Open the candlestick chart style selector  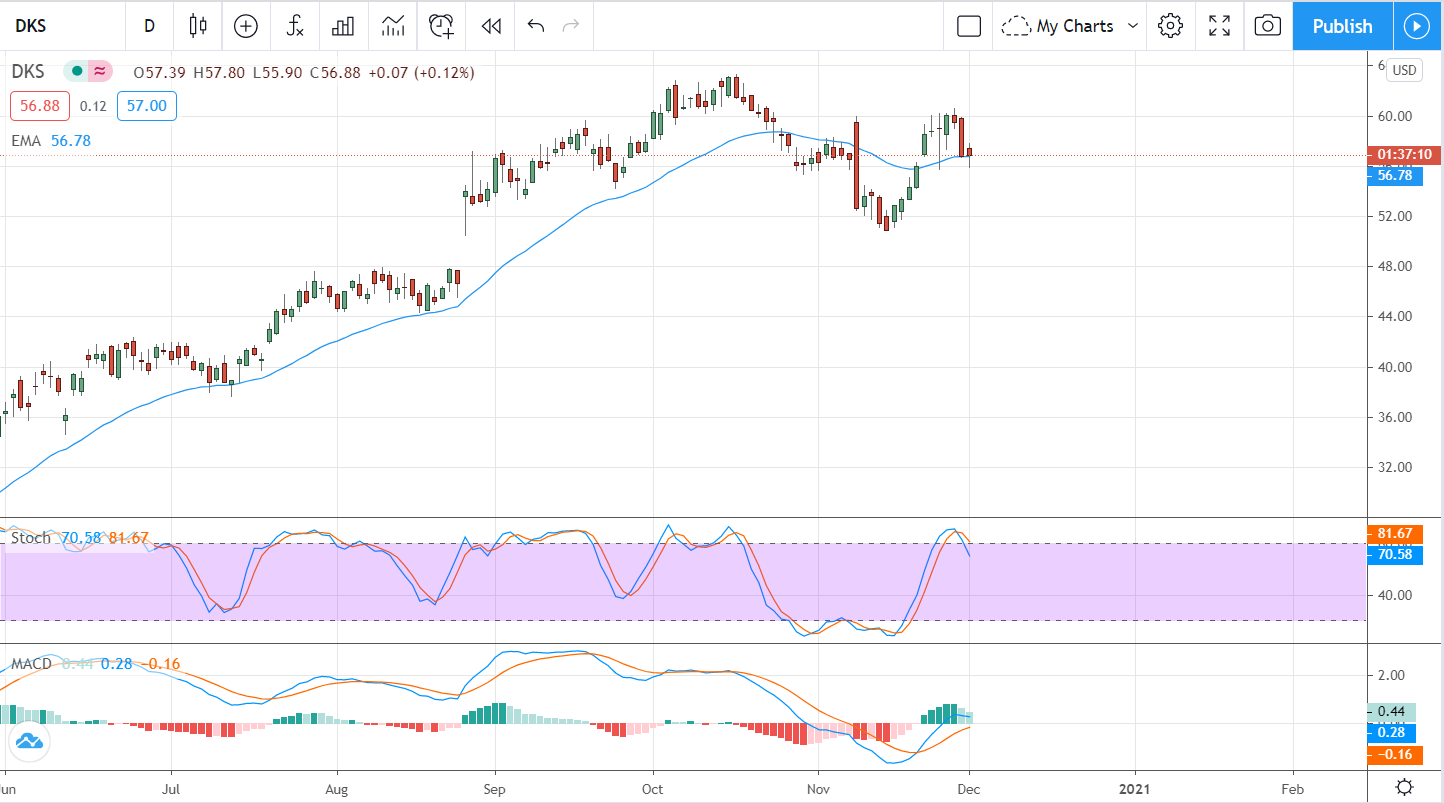point(198,26)
